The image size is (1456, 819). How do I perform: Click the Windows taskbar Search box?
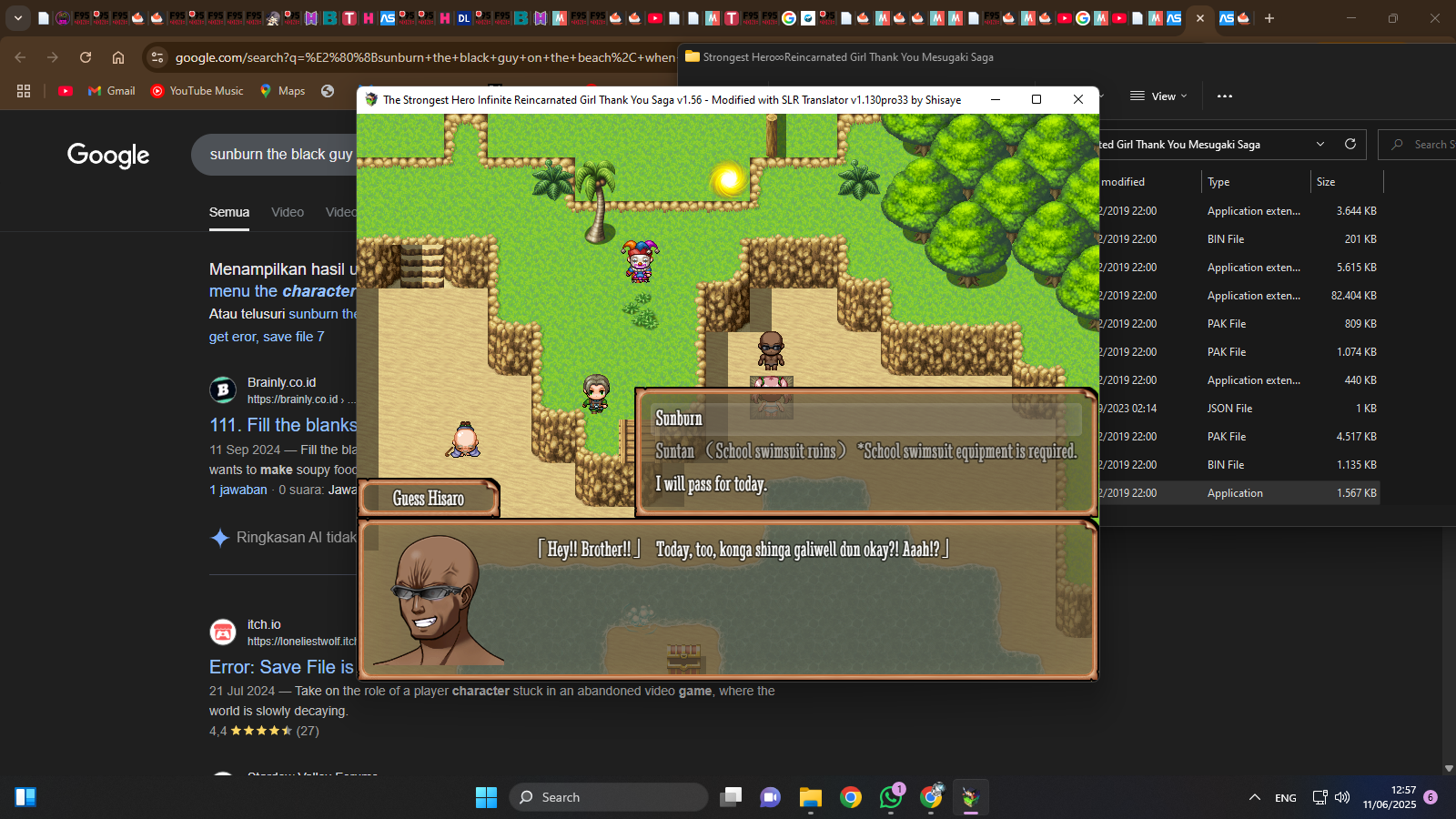coord(608,798)
